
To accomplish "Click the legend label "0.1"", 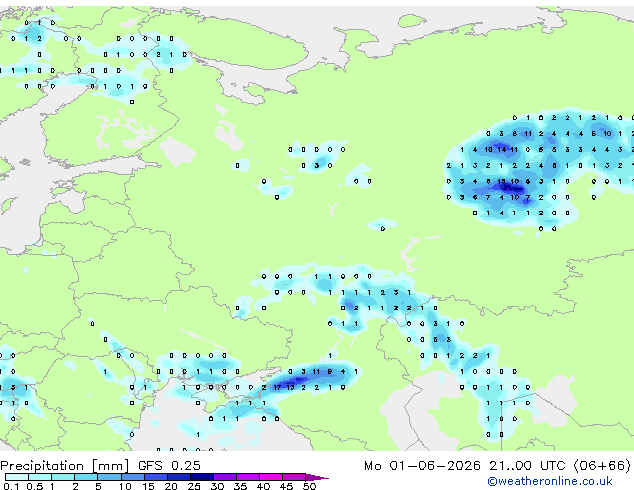I will pos(12,486).
